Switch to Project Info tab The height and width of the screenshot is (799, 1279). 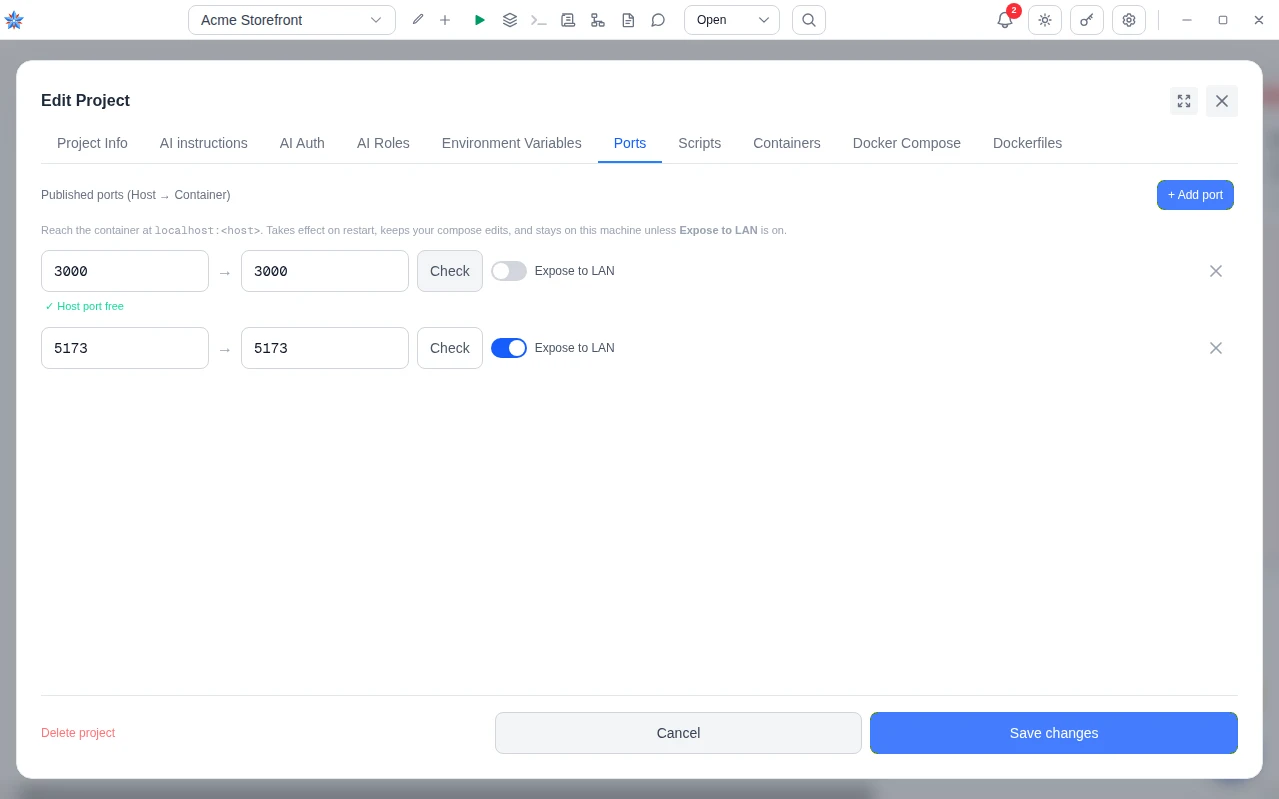pos(92,143)
